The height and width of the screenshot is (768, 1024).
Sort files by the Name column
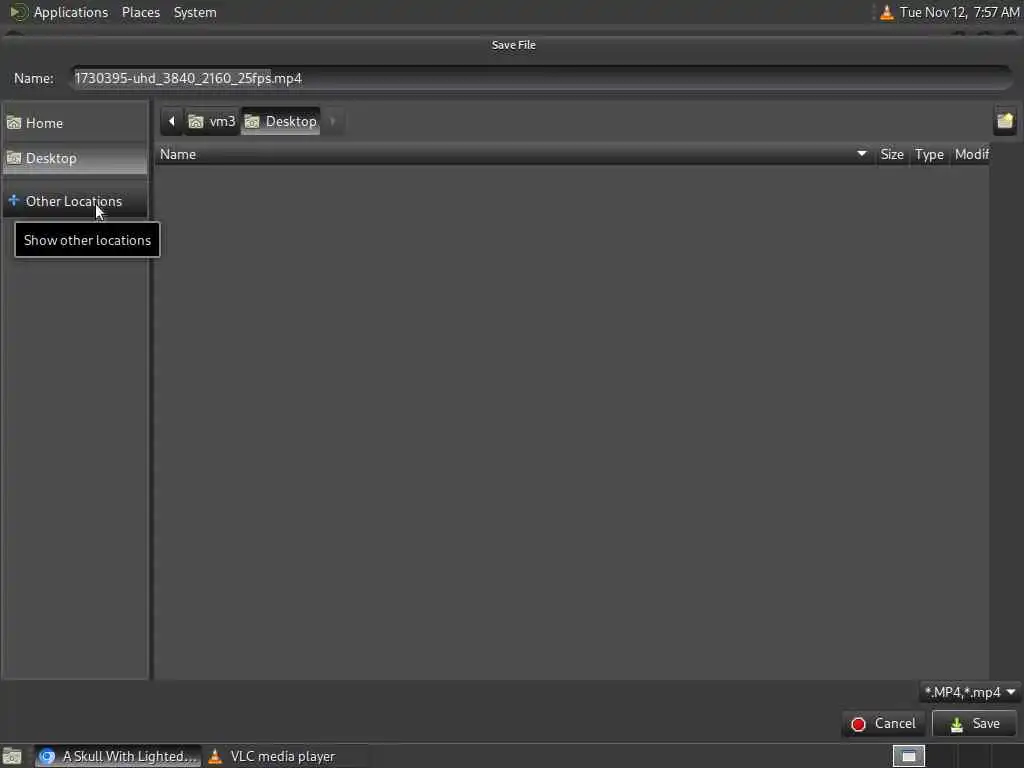pyautogui.click(x=515, y=154)
